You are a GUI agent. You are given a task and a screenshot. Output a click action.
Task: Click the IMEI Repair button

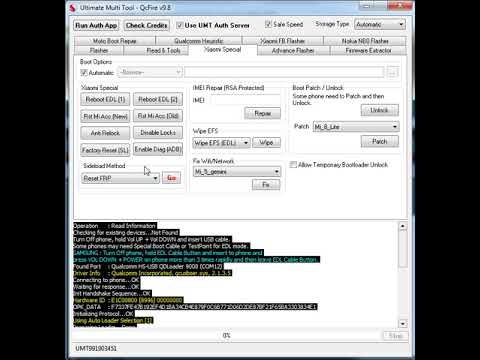click(263, 113)
